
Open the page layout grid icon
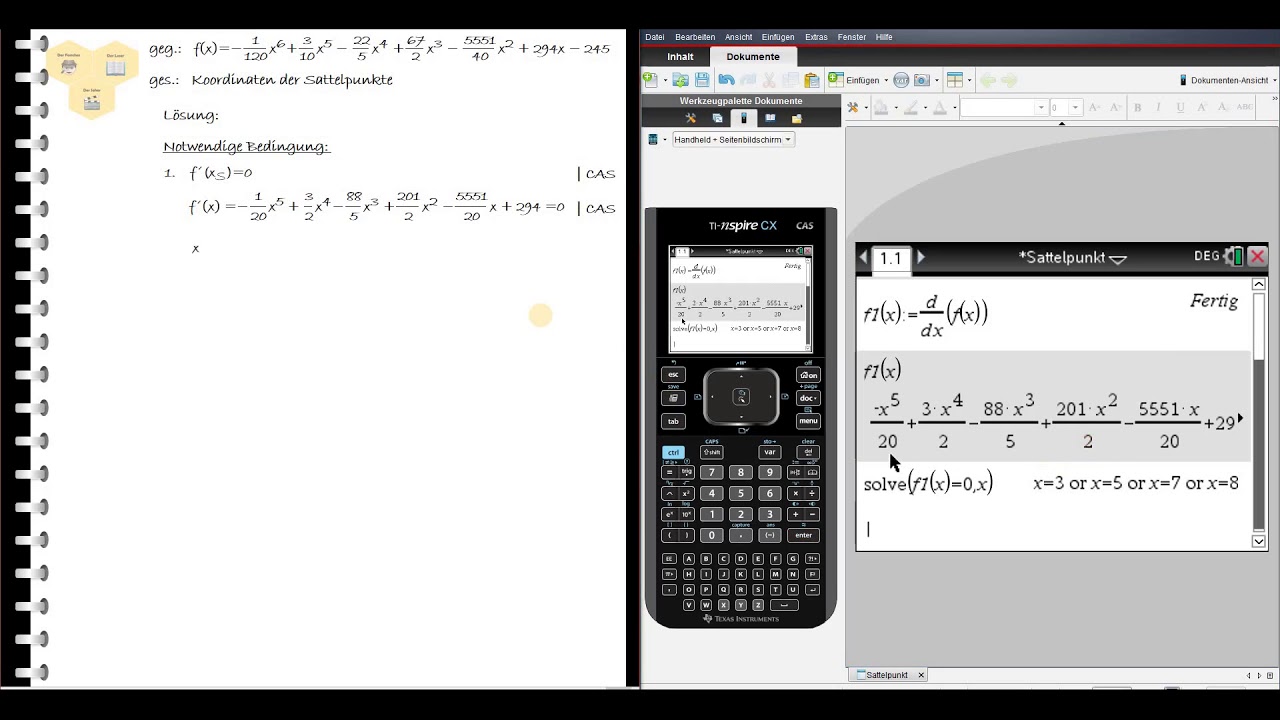pos(955,80)
